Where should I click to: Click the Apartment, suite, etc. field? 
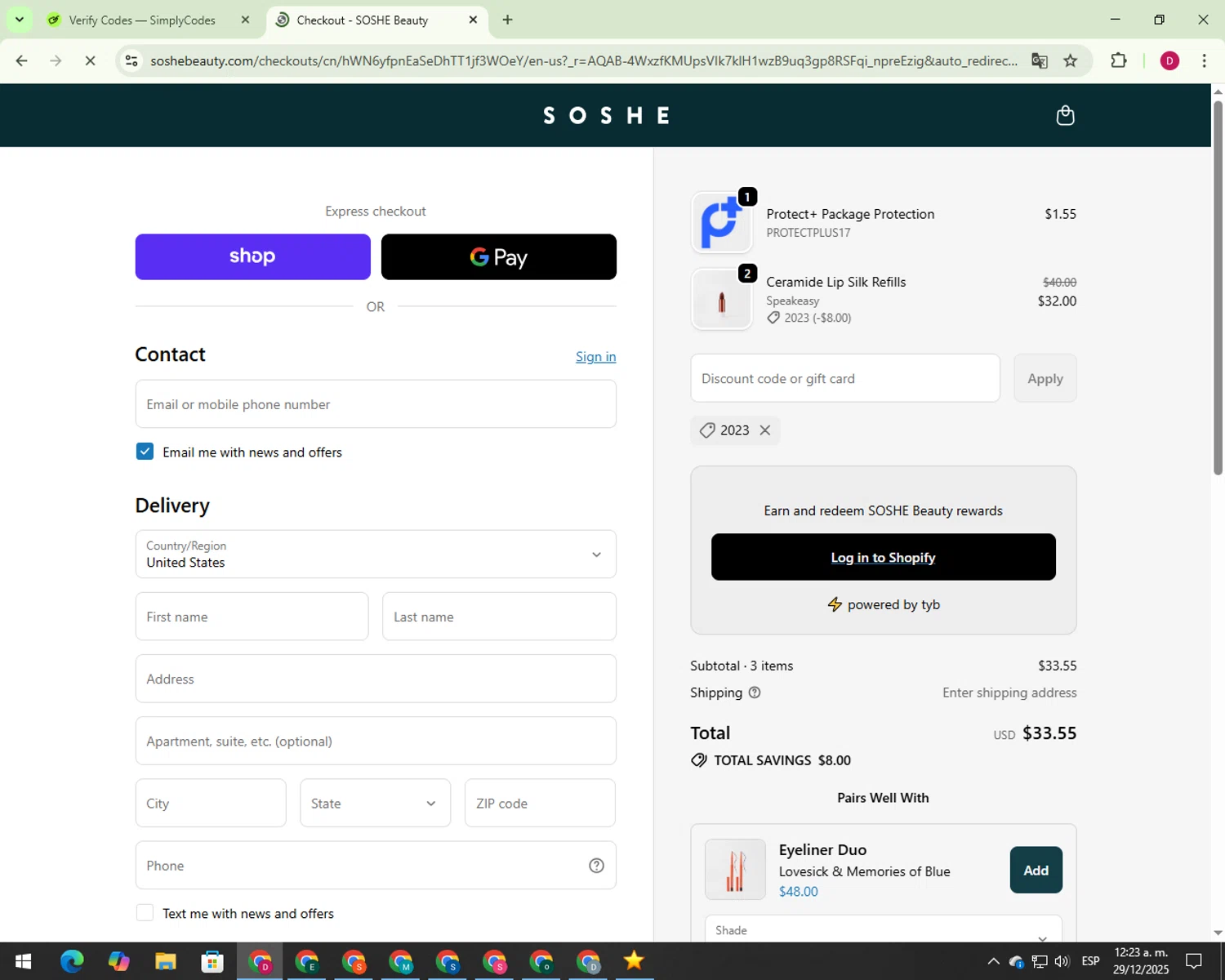pyautogui.click(x=376, y=741)
